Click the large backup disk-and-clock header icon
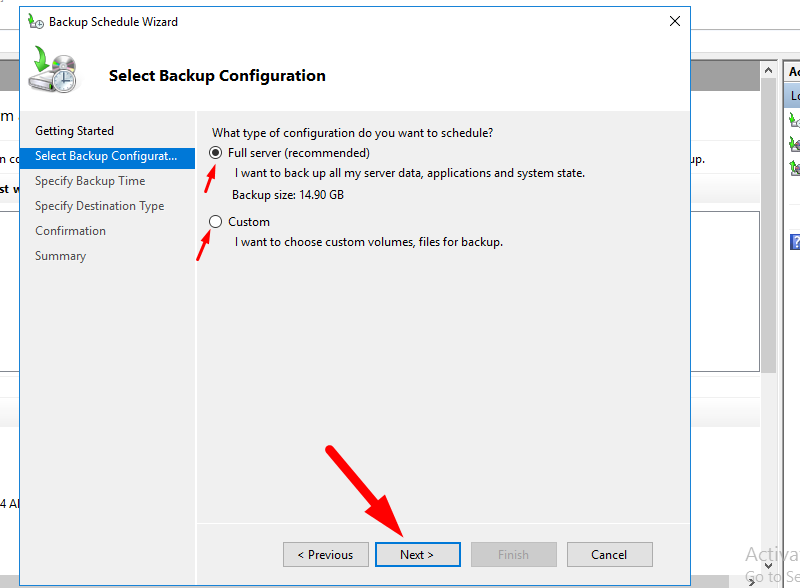 tap(52, 70)
